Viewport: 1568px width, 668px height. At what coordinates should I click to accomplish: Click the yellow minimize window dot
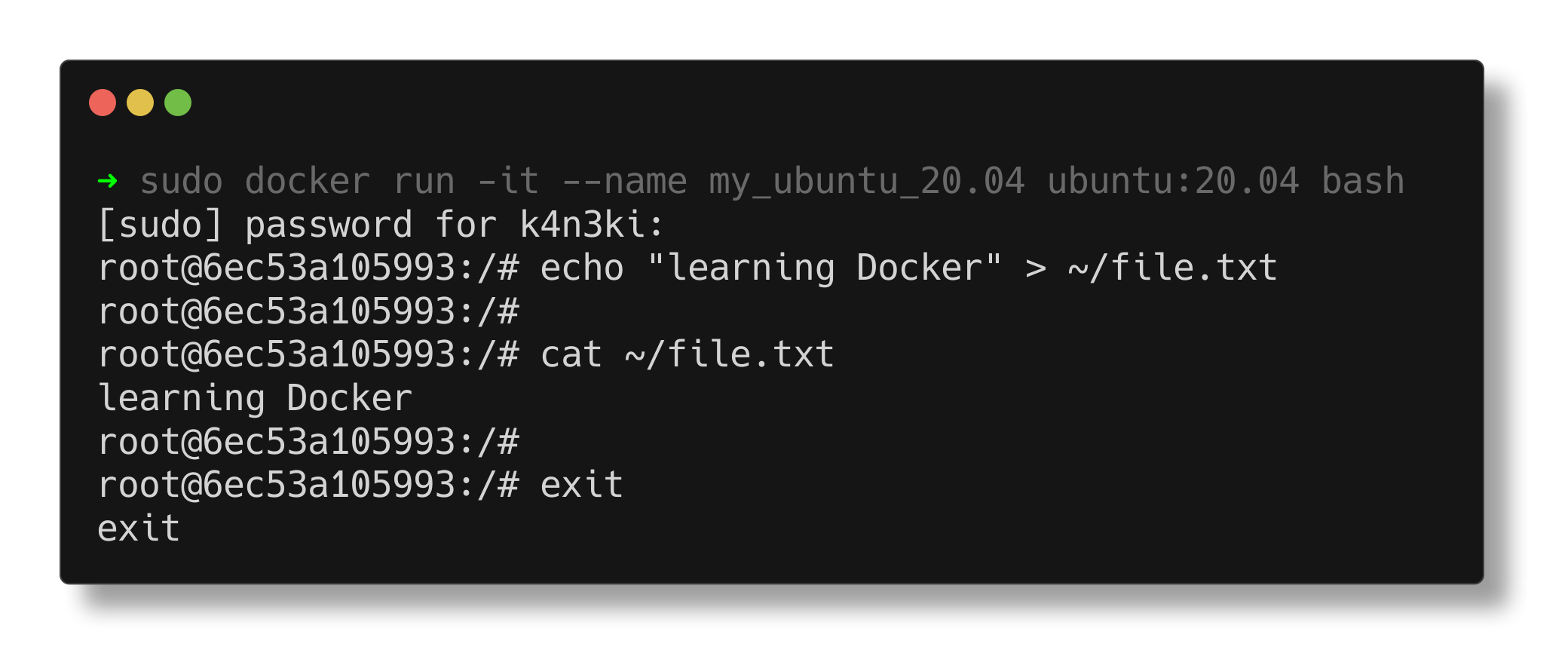click(140, 103)
